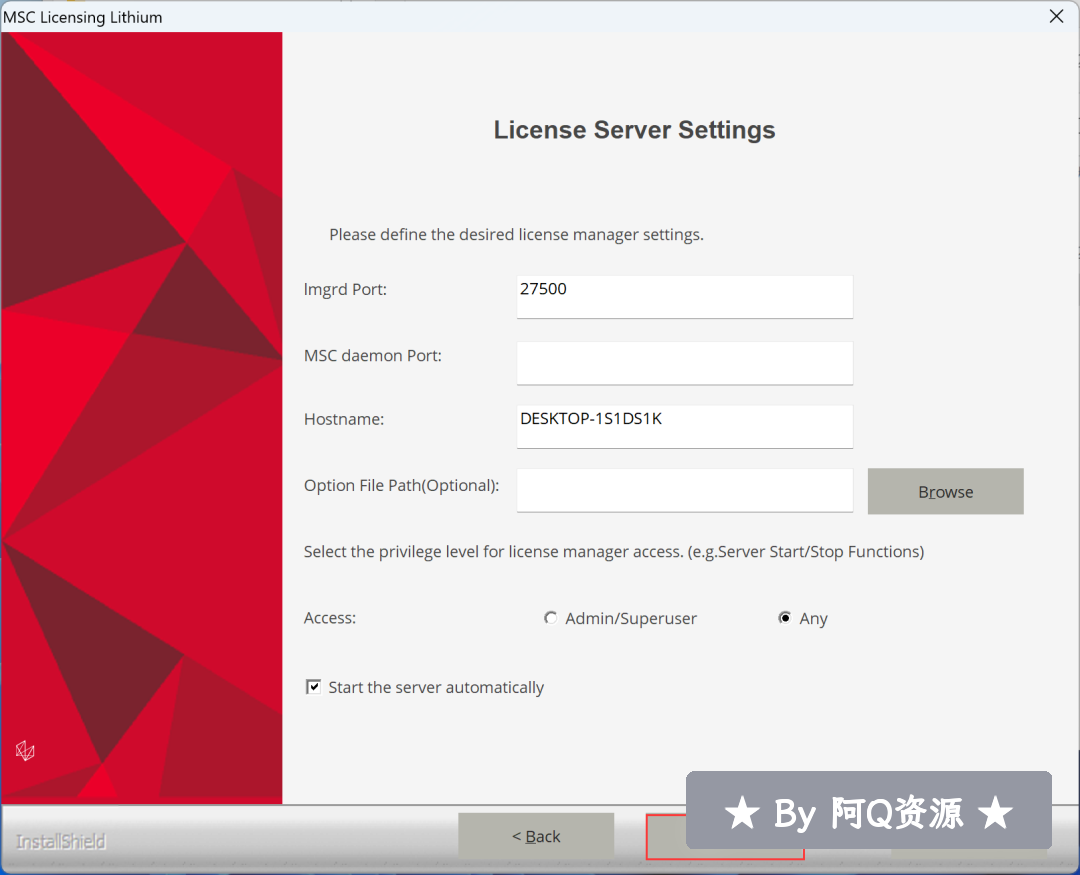Click the lmgrd Port input field
The width and height of the screenshot is (1080, 875).
(685, 297)
